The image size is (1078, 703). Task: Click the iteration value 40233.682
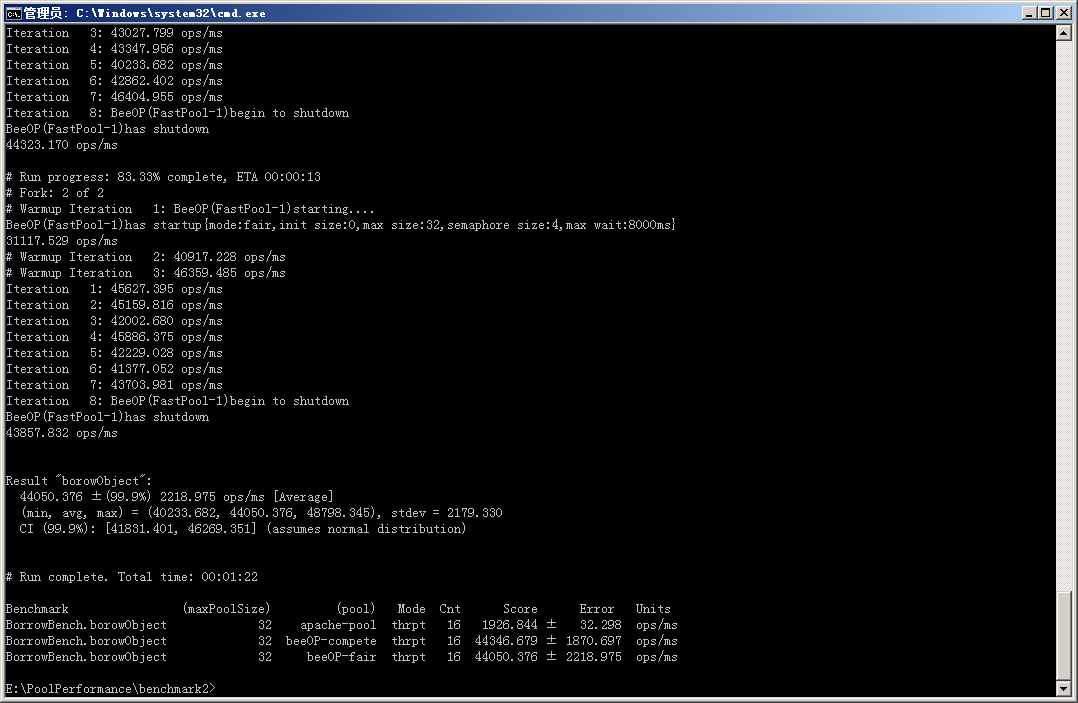point(142,65)
